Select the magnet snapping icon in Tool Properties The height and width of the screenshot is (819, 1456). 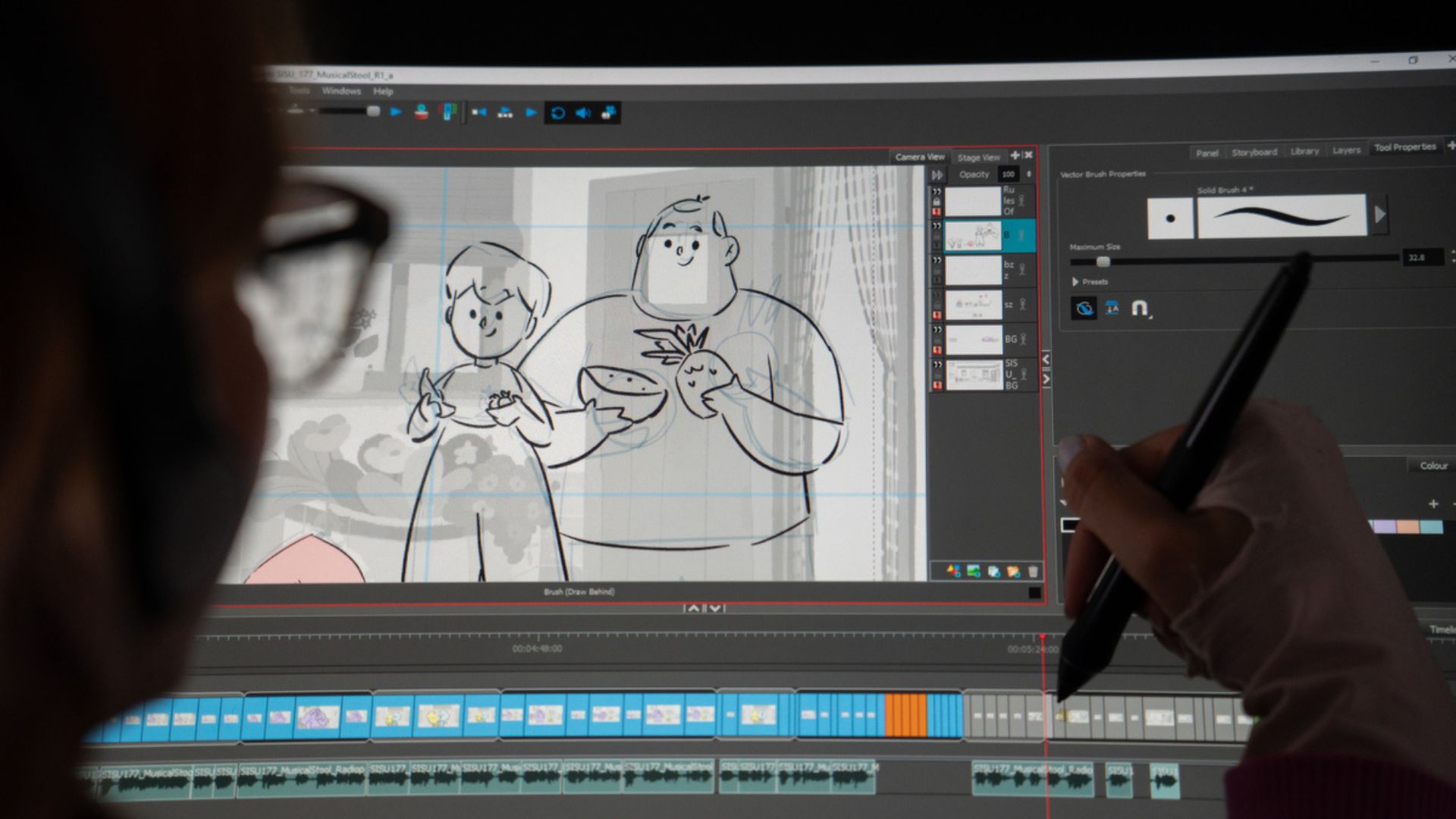pos(1137,307)
